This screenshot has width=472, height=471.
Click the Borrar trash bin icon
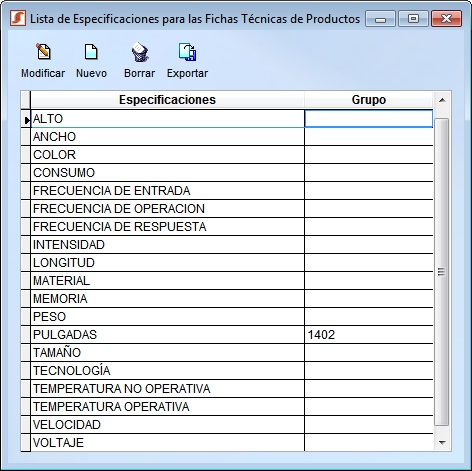coord(140,52)
